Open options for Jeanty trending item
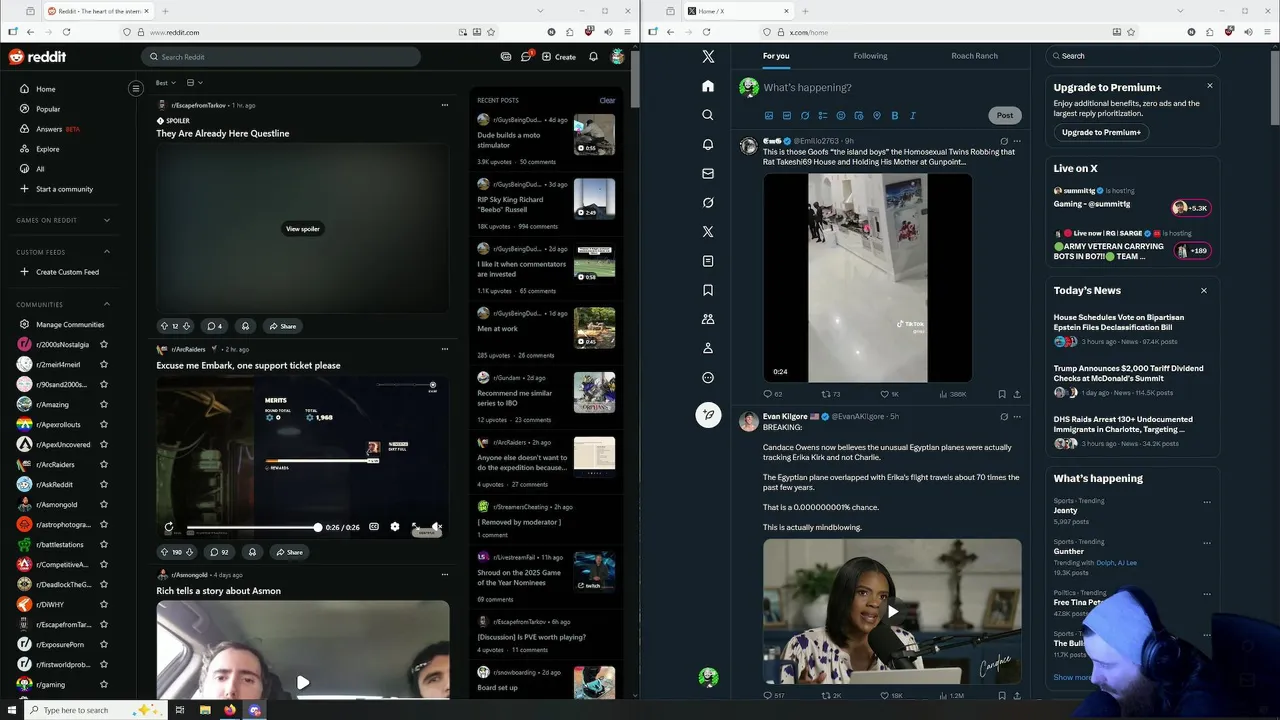 tap(1207, 502)
